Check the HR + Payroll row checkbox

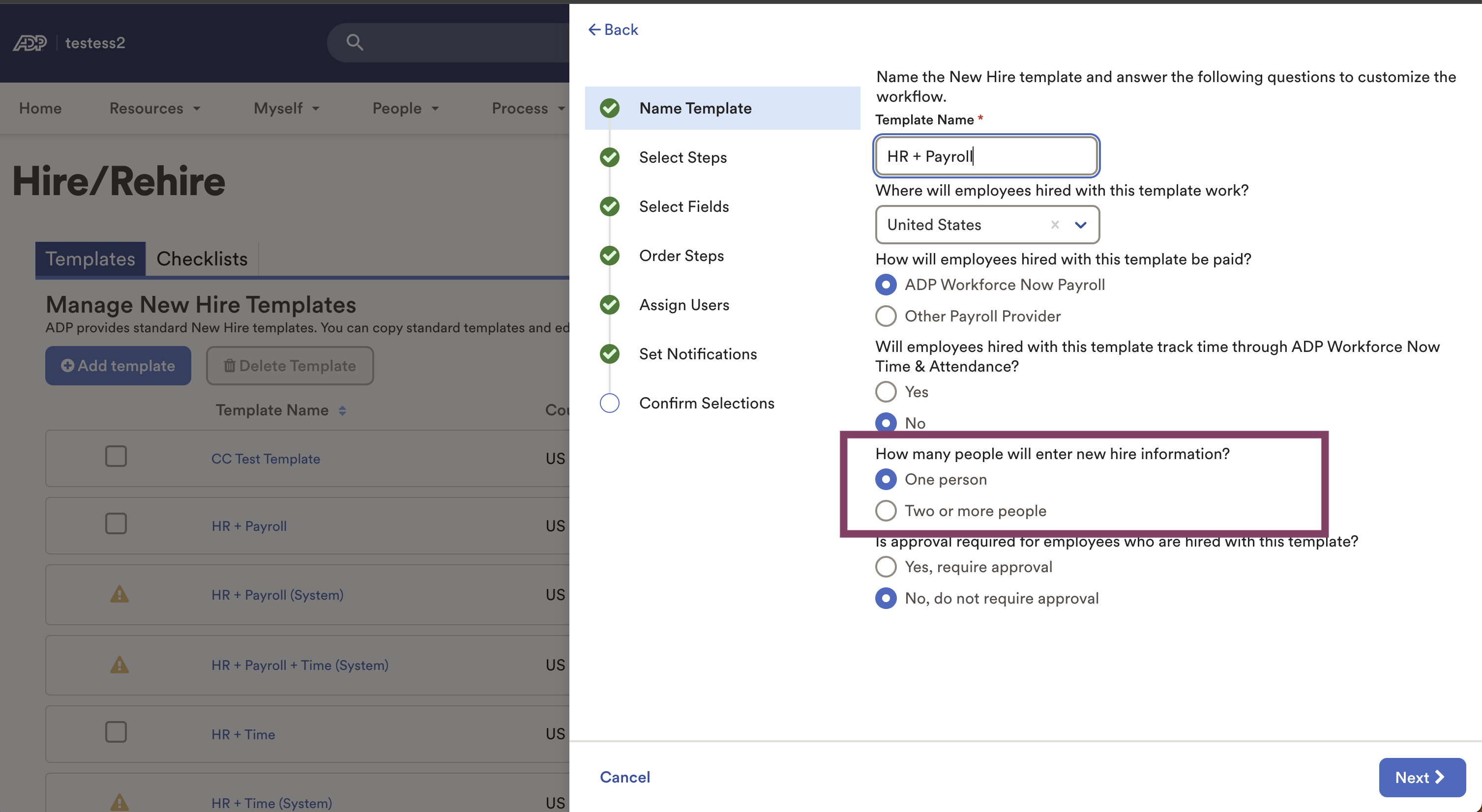116,523
